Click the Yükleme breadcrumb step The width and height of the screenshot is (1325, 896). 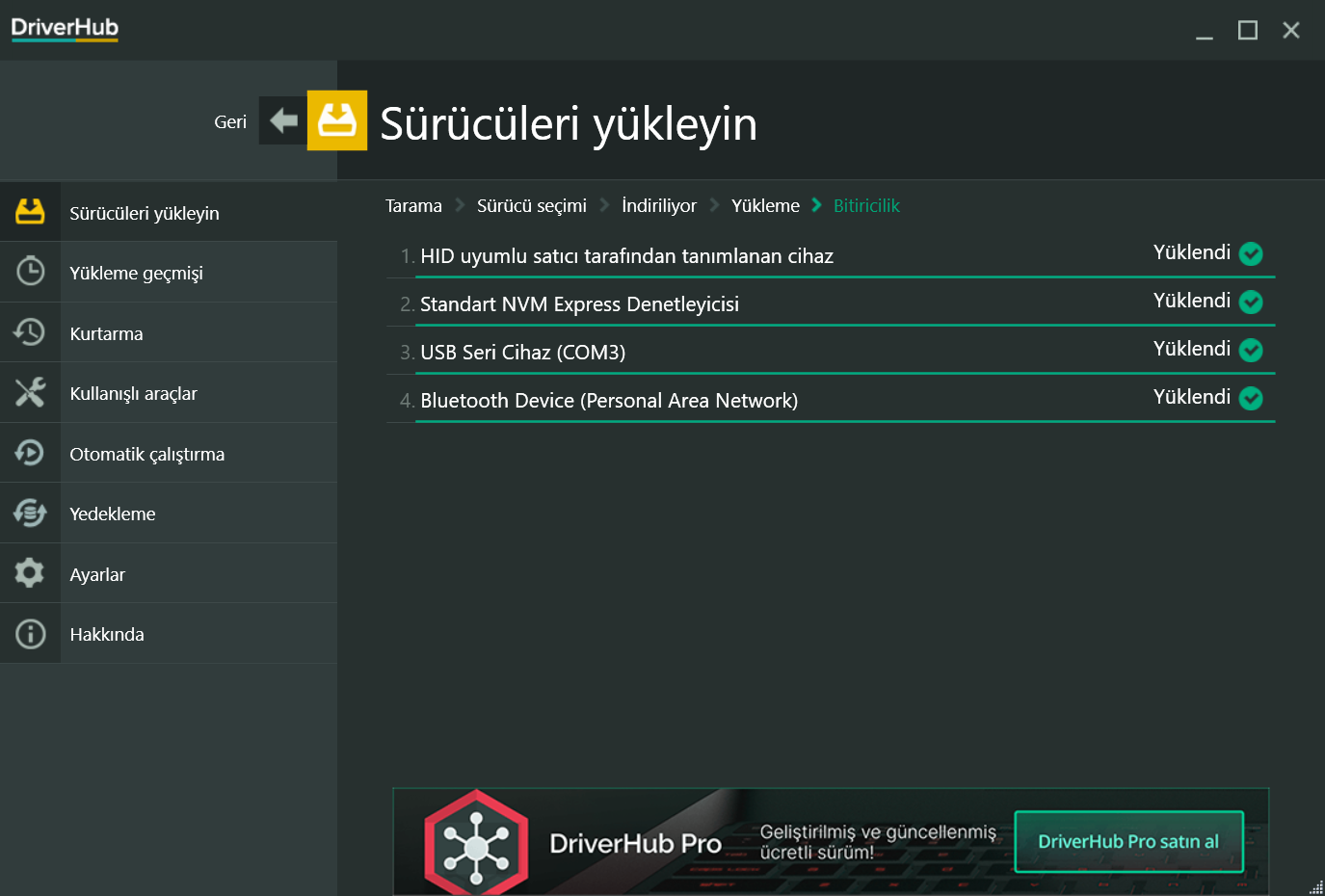[765, 205]
